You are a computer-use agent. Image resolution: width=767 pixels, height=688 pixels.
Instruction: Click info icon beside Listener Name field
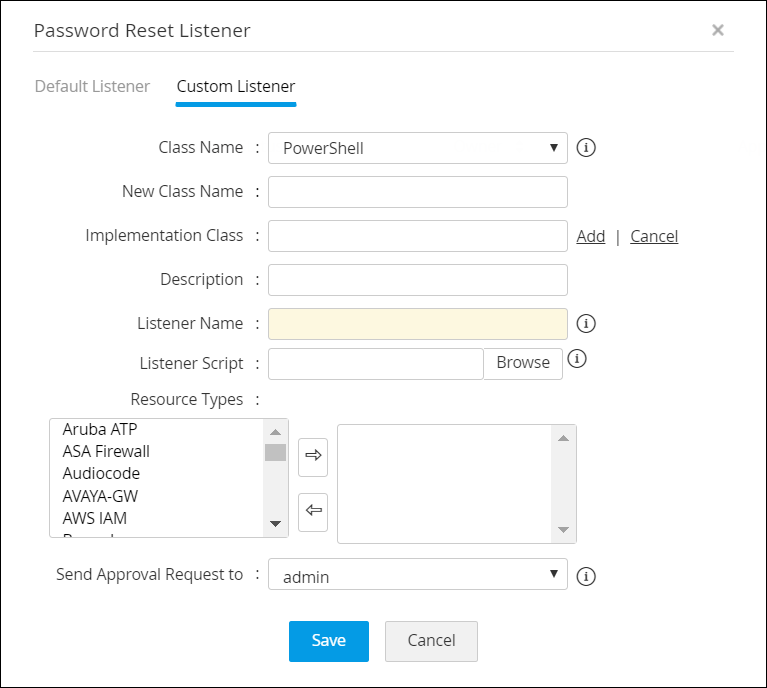[x=587, y=324]
